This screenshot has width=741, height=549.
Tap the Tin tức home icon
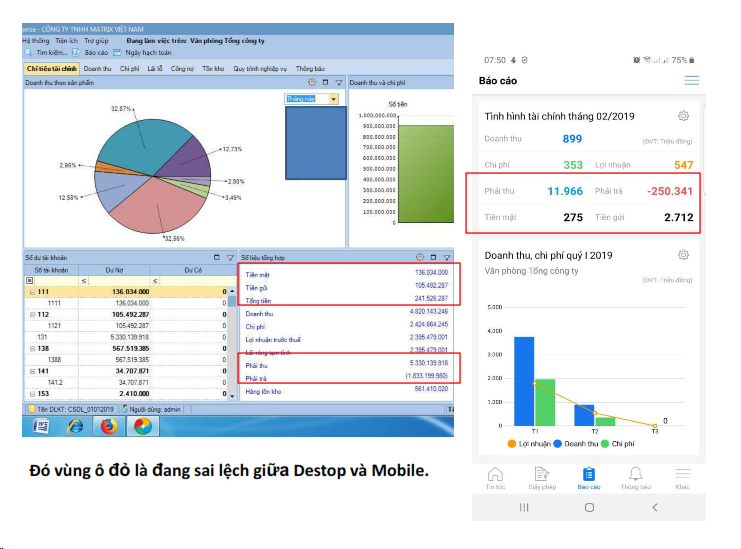click(x=494, y=476)
